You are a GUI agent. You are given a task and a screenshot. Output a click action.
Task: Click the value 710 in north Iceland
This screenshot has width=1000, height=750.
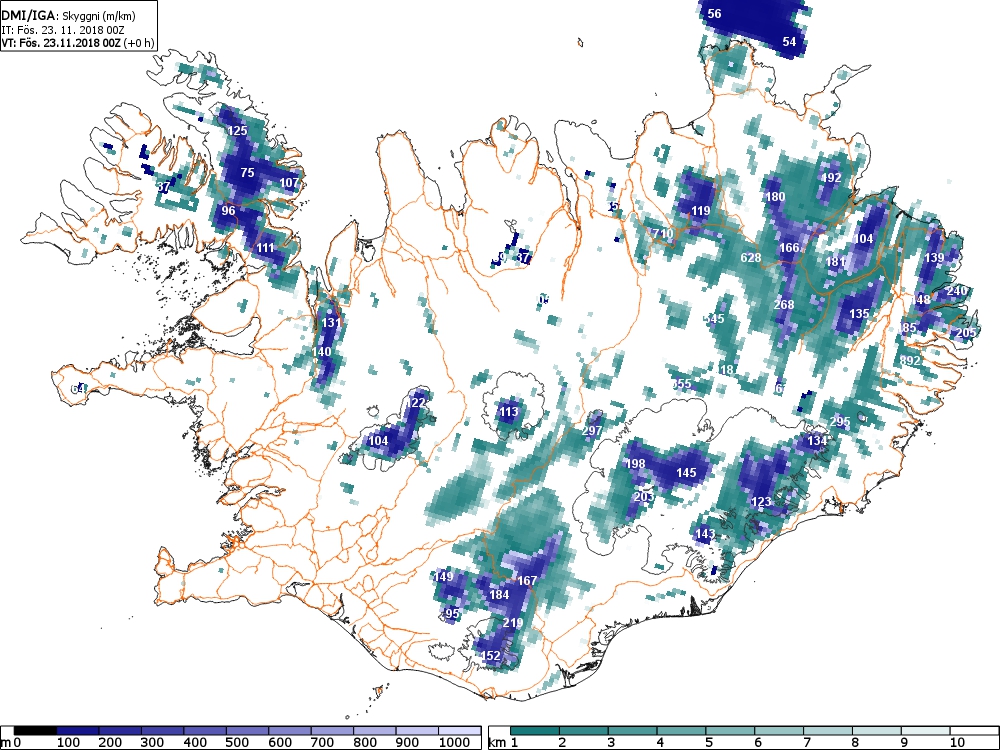tap(662, 234)
